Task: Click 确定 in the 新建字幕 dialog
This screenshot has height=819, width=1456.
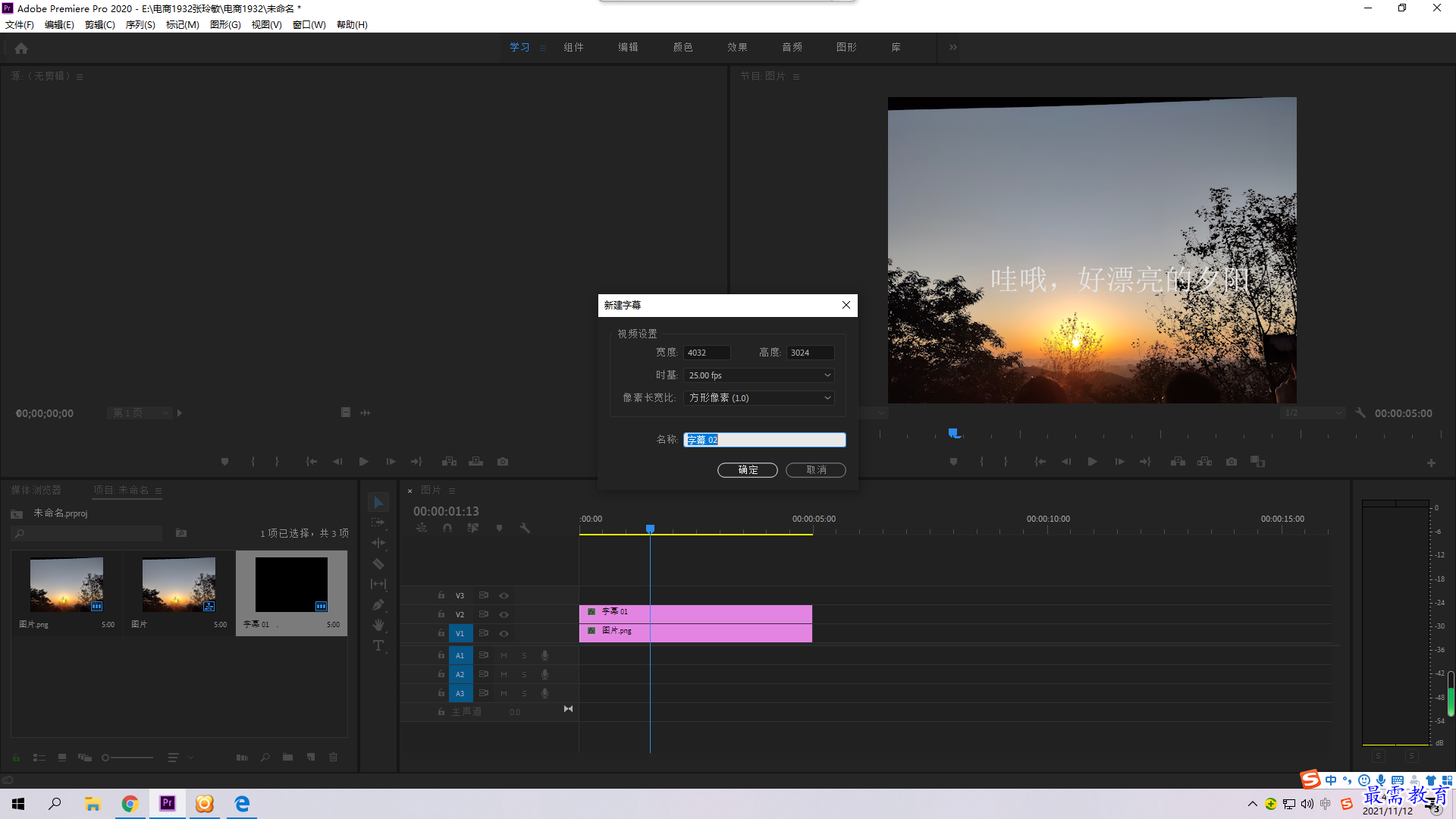Action: (x=748, y=470)
